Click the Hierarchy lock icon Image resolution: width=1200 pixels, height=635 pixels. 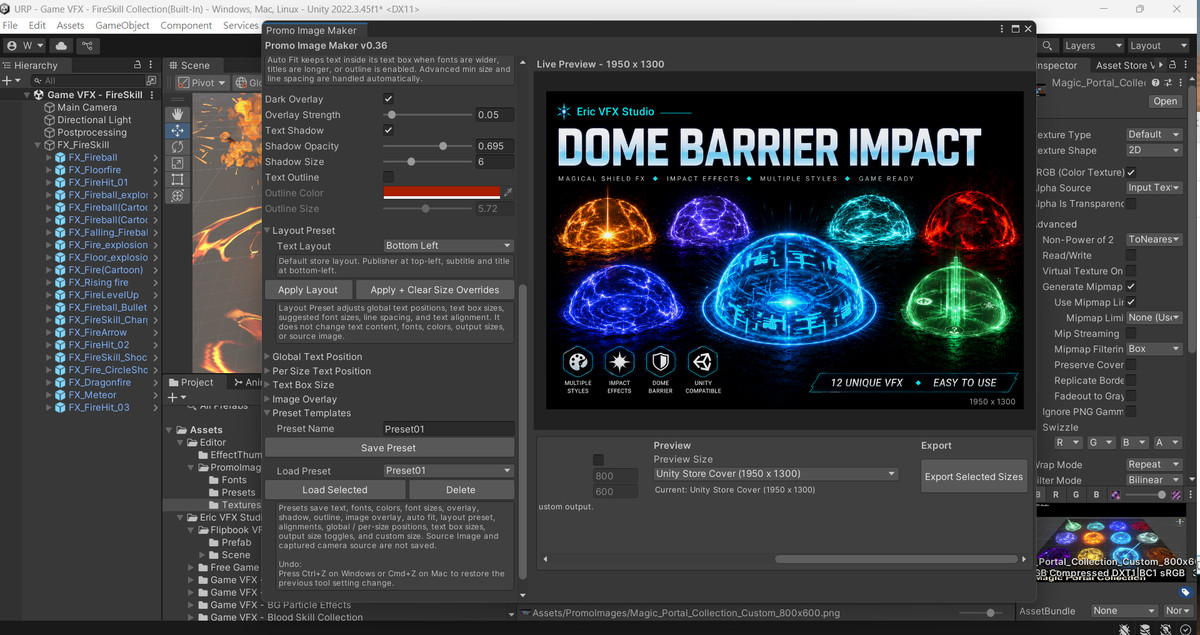pos(137,65)
